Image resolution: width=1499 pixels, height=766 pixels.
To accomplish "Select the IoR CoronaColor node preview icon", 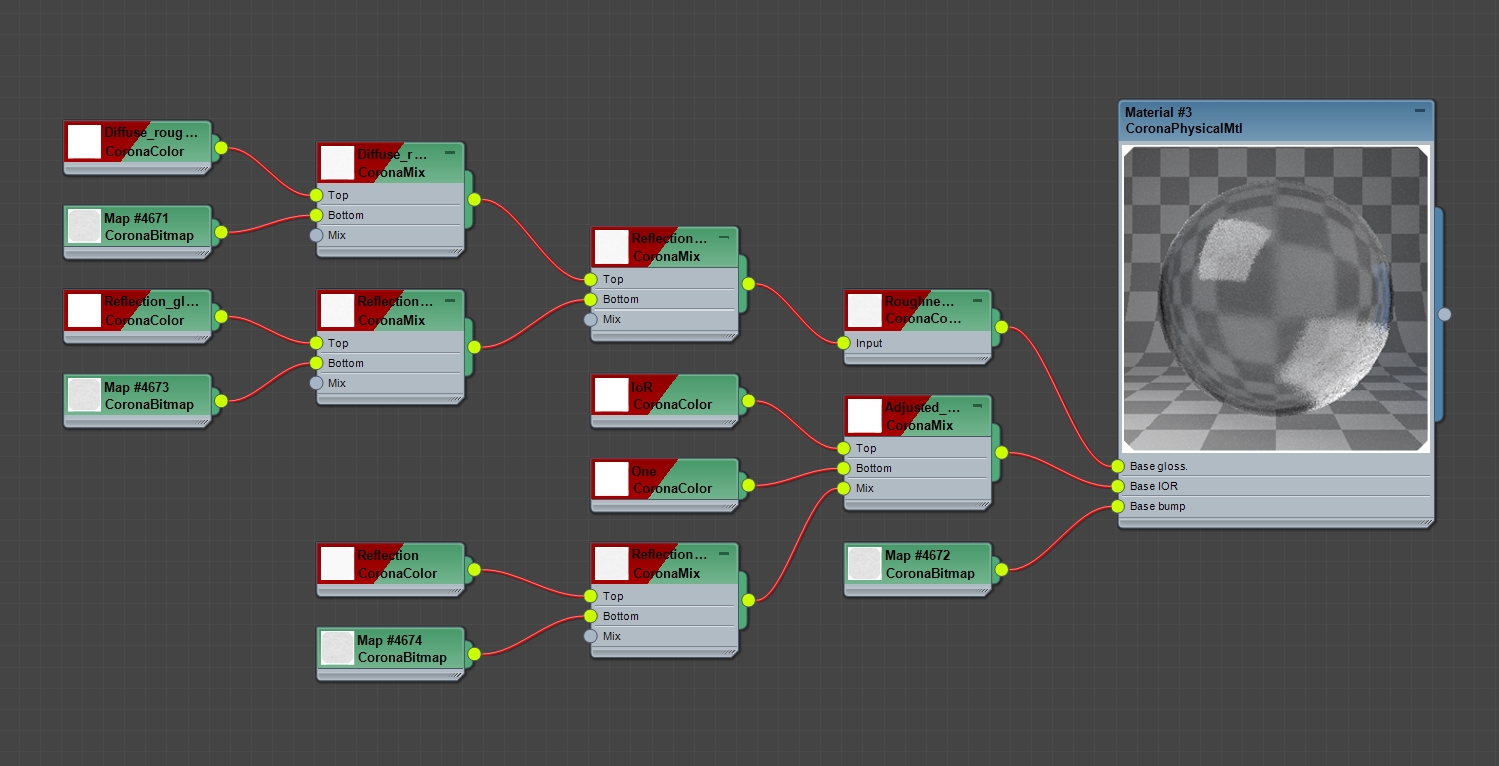I will click(611, 395).
